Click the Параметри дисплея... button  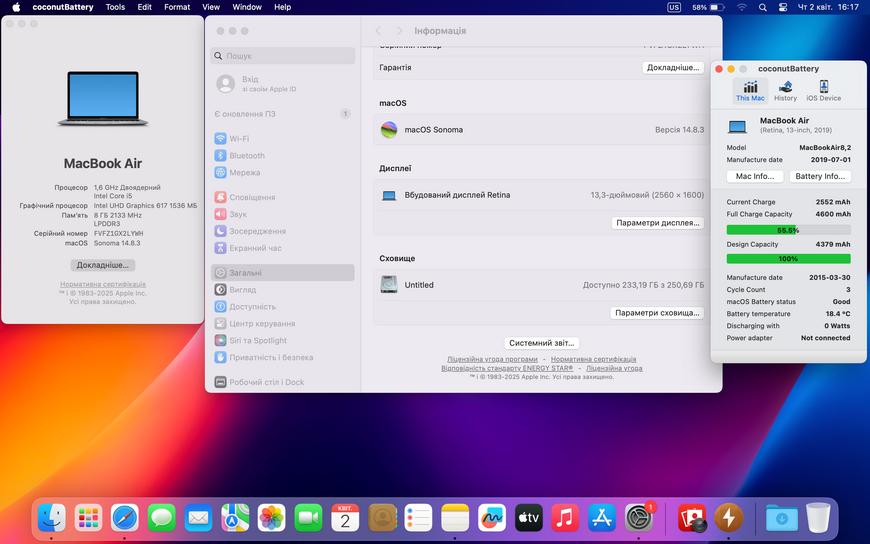point(657,223)
